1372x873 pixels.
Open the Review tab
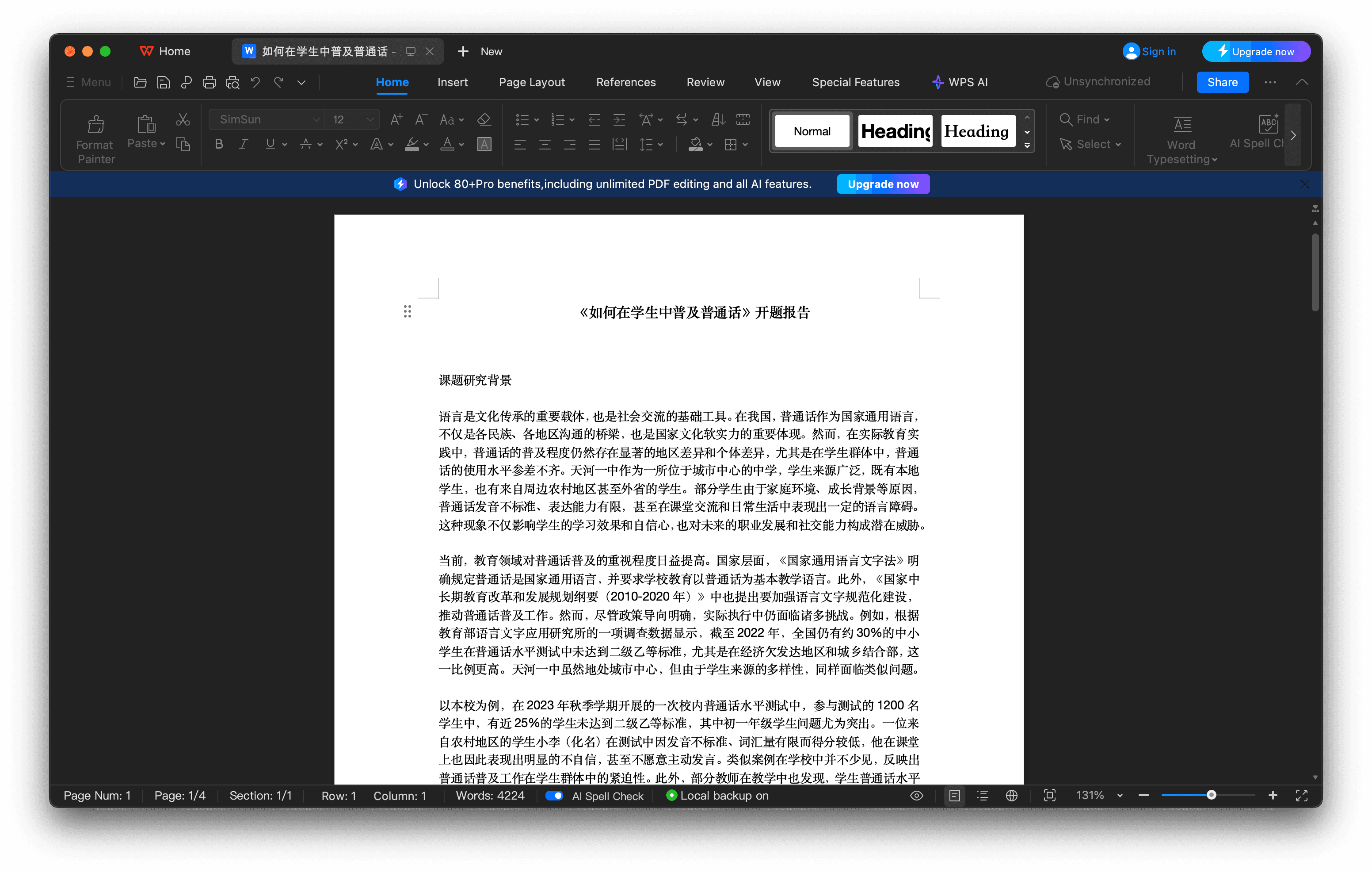pyautogui.click(x=705, y=82)
